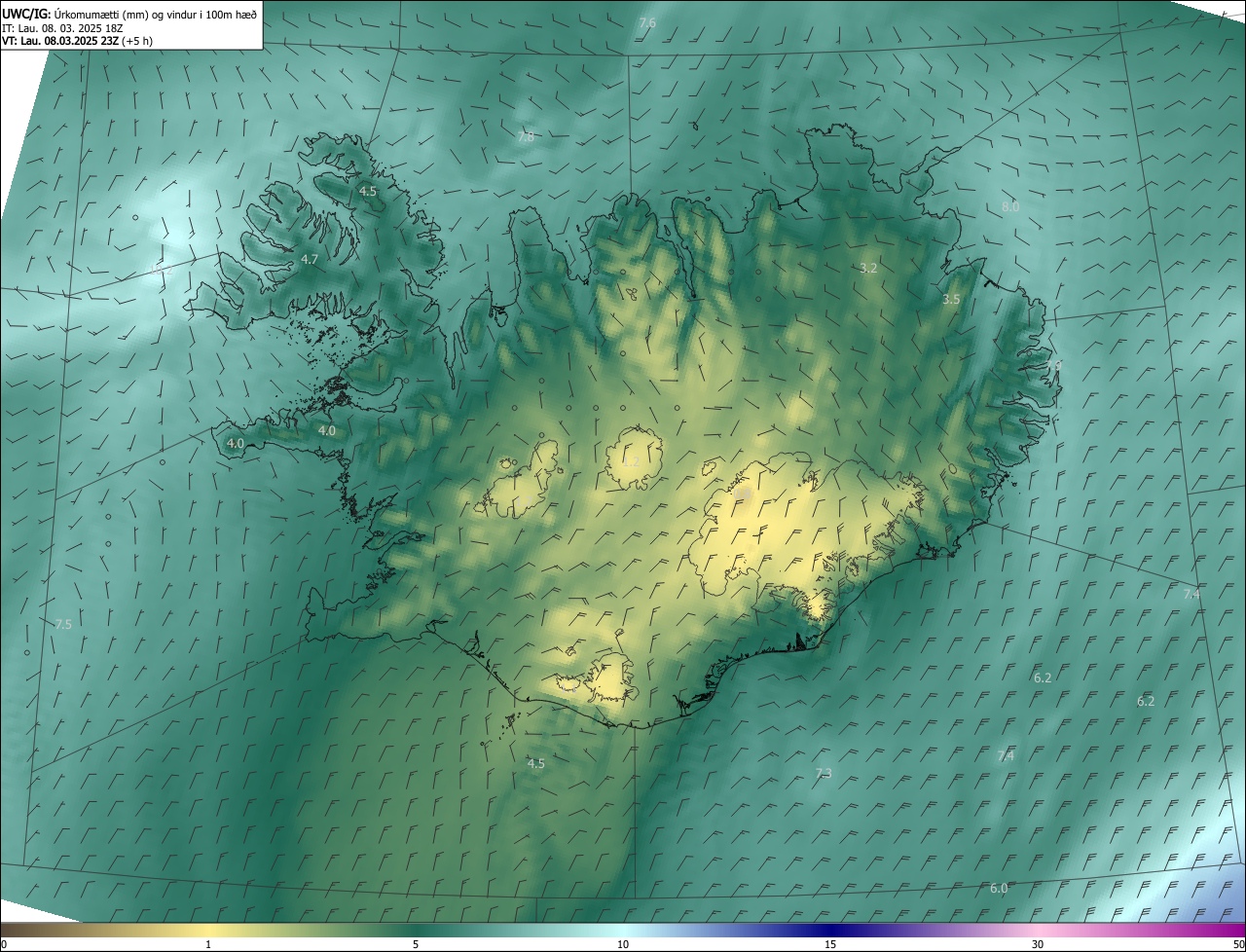Image resolution: width=1246 pixels, height=952 pixels.
Task: Click the 7.6 value label on the map
Action: click(x=647, y=22)
